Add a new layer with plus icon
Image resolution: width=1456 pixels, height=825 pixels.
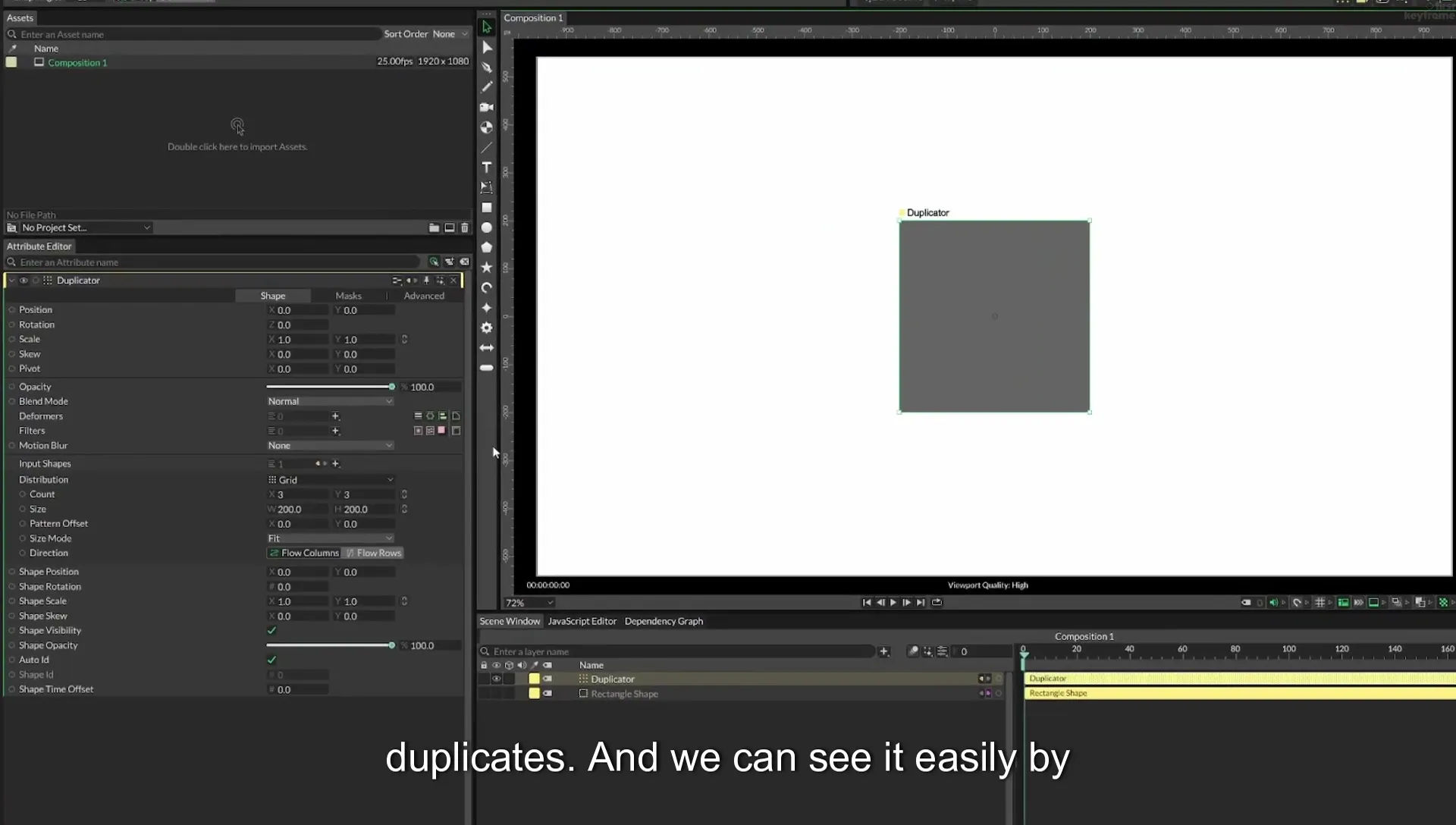(x=883, y=651)
